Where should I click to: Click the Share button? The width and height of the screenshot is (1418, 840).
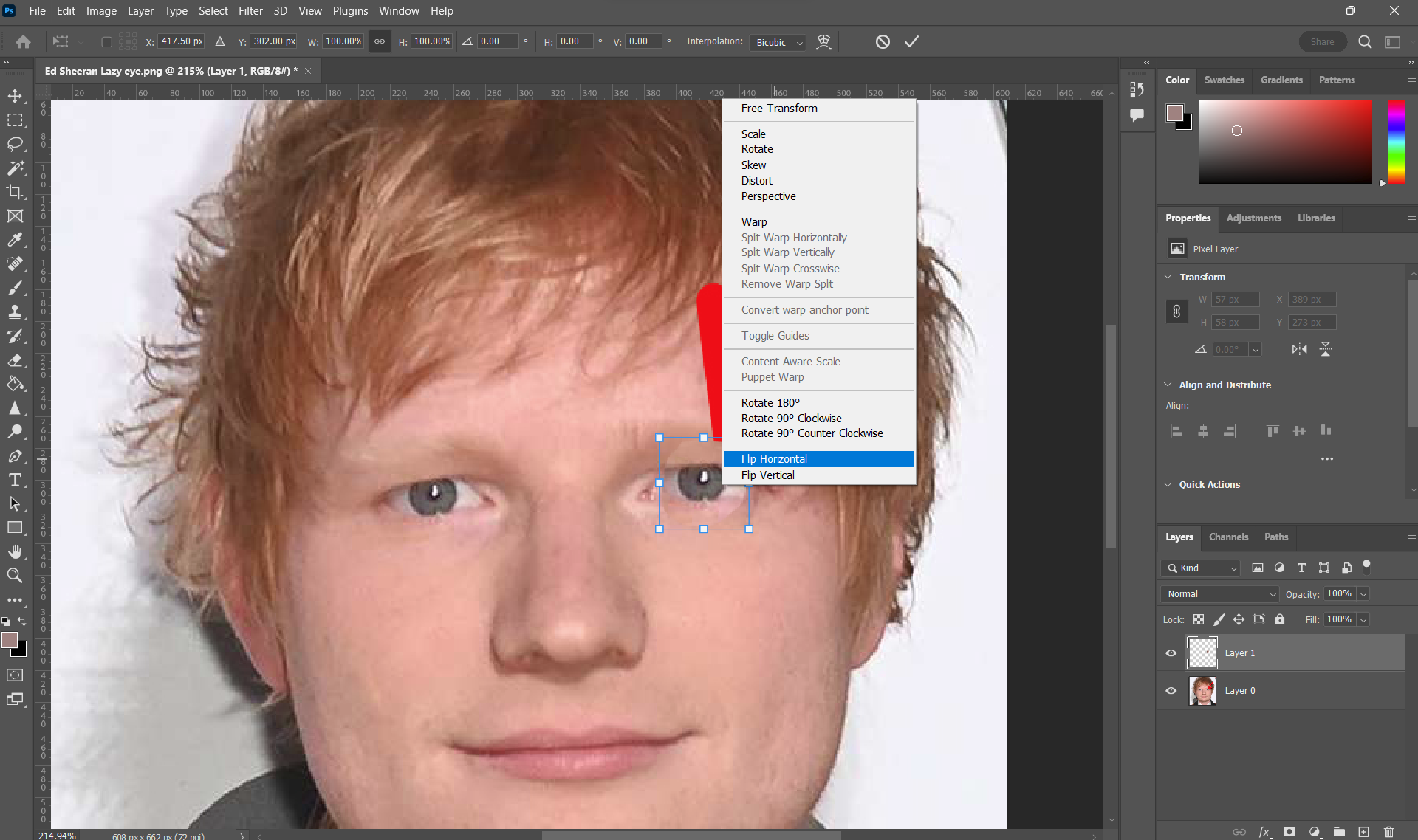(x=1322, y=41)
